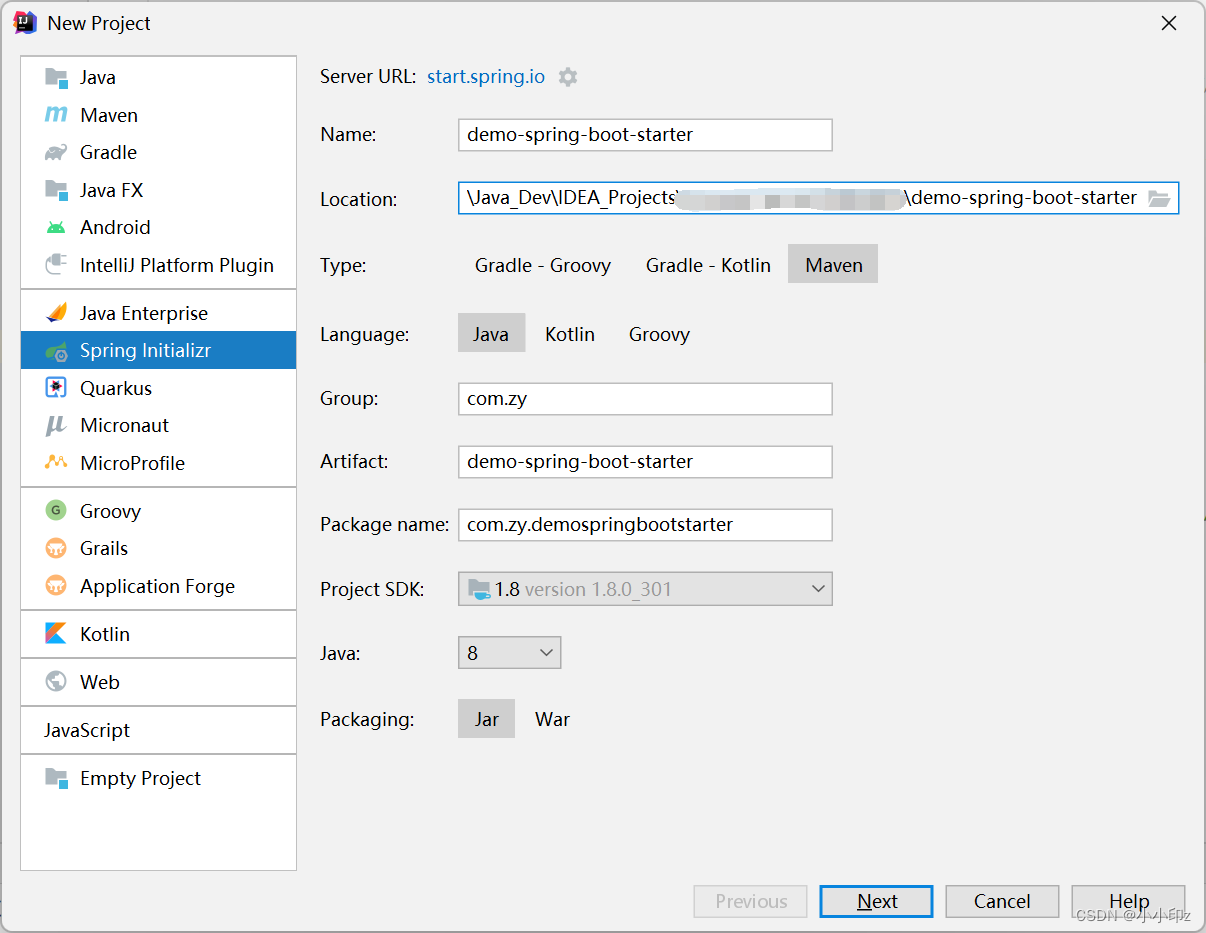The height and width of the screenshot is (933, 1206).
Task: Choose Groovy as the language
Action: [x=659, y=334]
